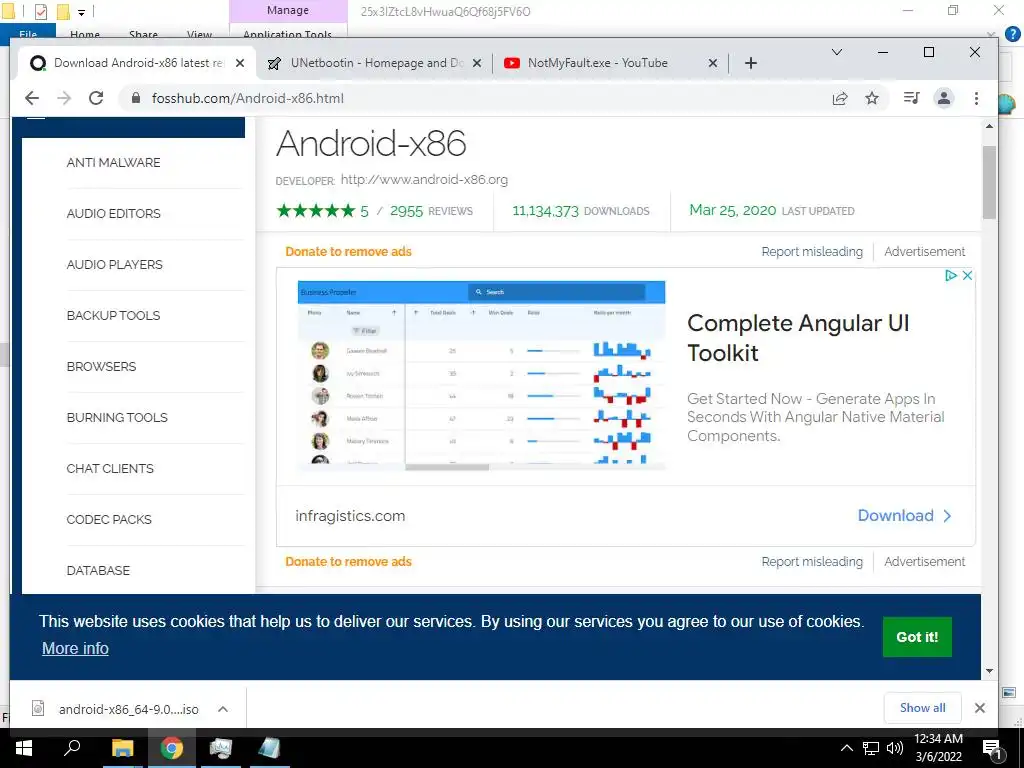The image size is (1024, 768).
Task: Click the scrollbar down arrow
Action: (x=989, y=671)
